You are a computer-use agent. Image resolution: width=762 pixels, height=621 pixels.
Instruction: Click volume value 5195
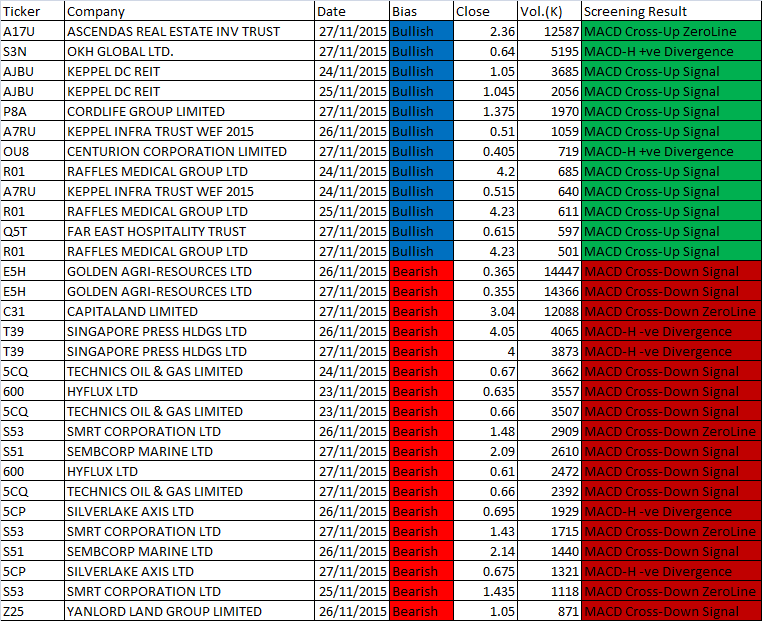click(x=549, y=51)
